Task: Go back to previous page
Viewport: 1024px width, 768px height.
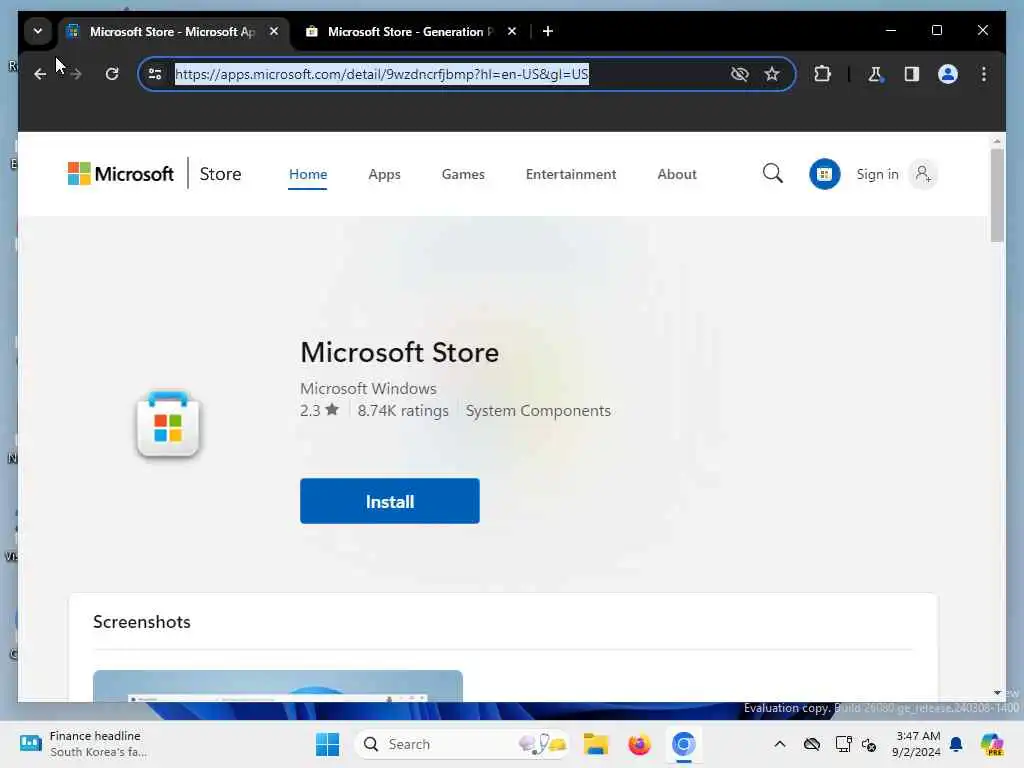Action: 40,74
